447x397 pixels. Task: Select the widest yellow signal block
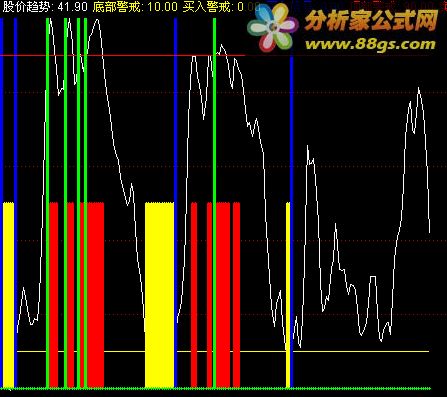point(159,295)
